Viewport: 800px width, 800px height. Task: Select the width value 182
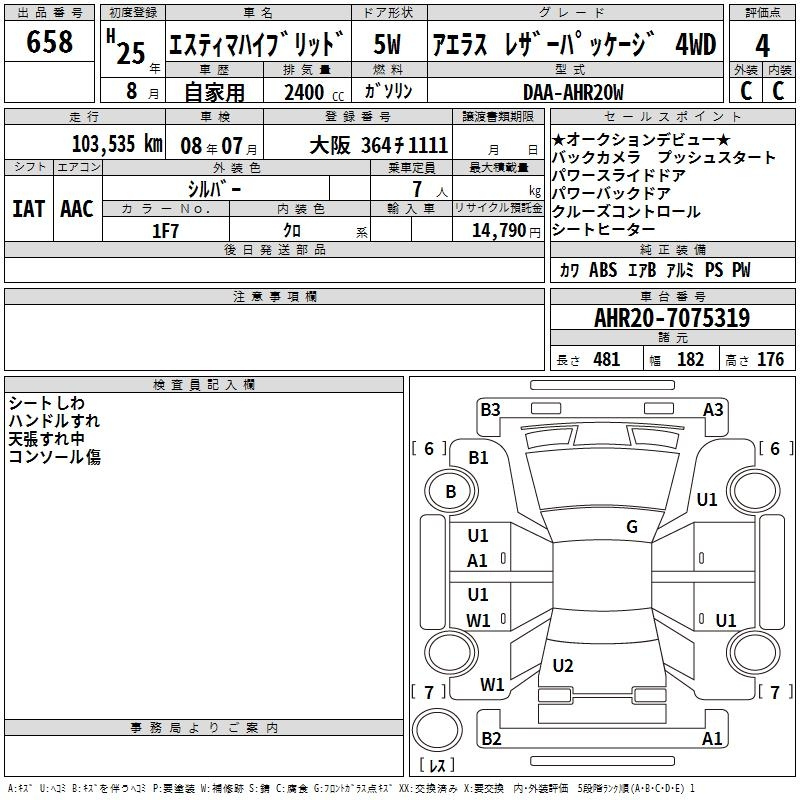[x=690, y=359]
